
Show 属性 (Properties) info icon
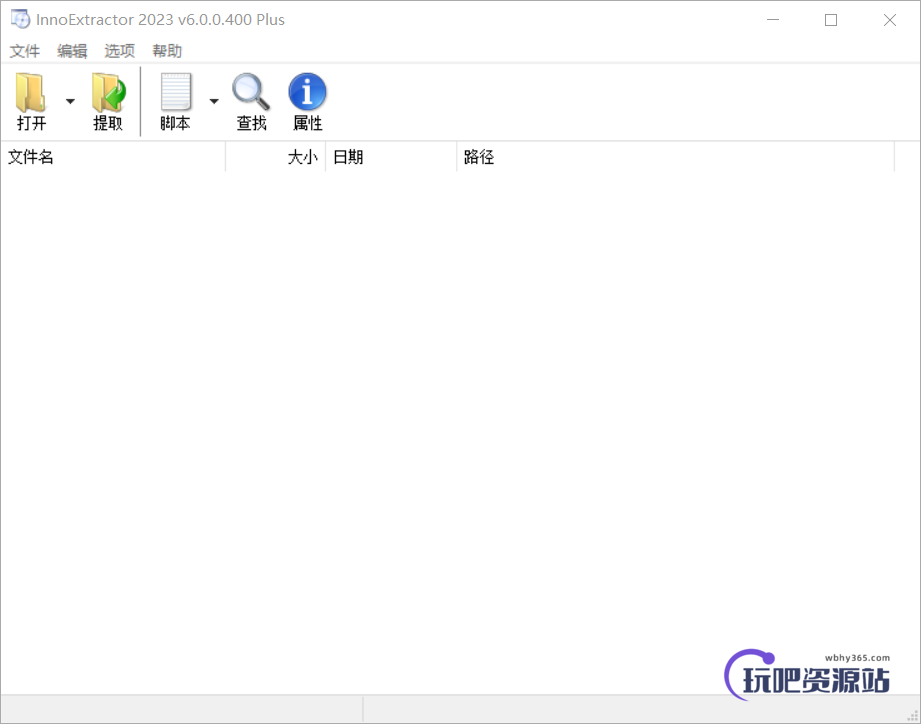coord(307,92)
